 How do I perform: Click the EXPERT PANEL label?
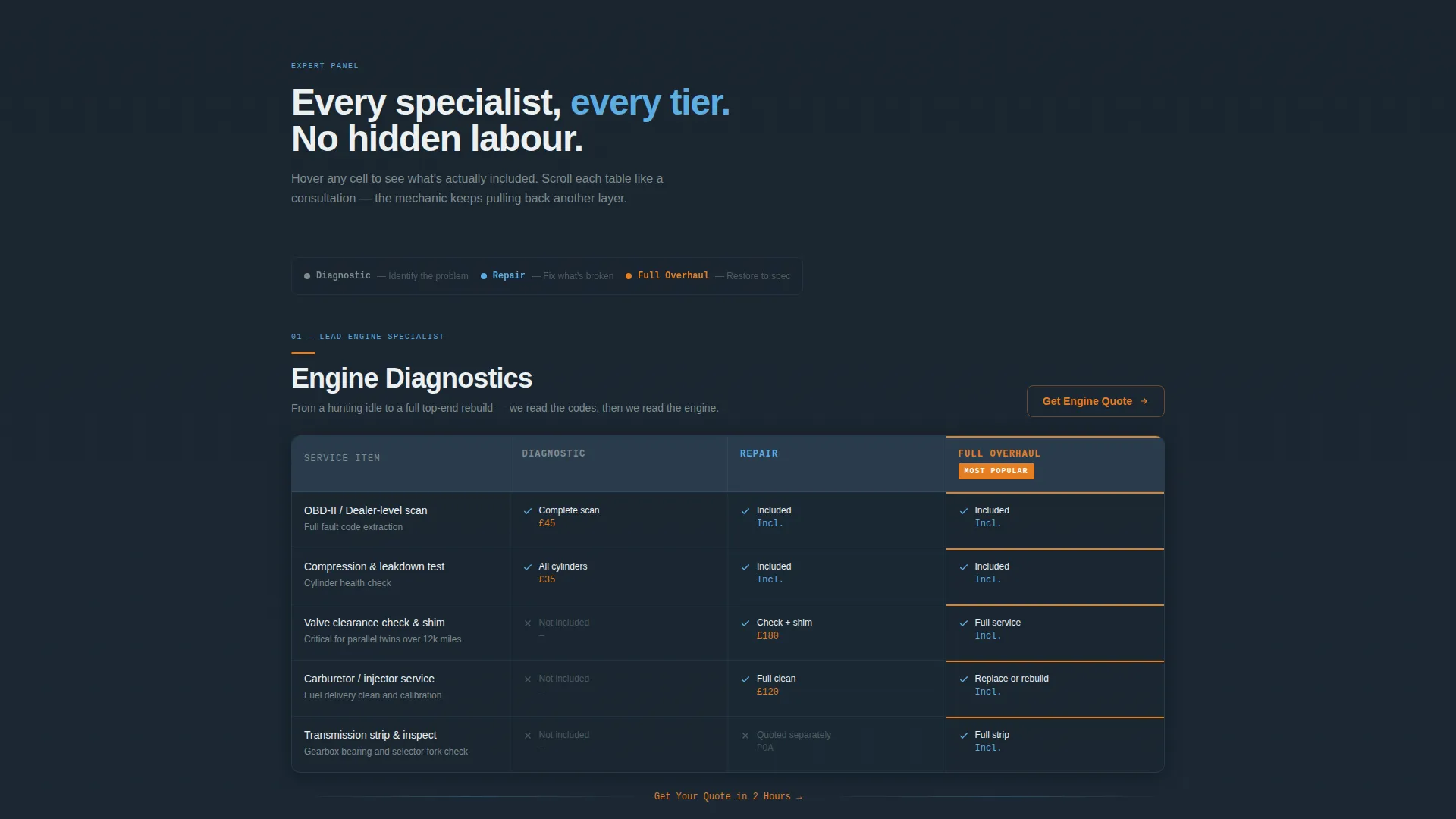click(325, 66)
